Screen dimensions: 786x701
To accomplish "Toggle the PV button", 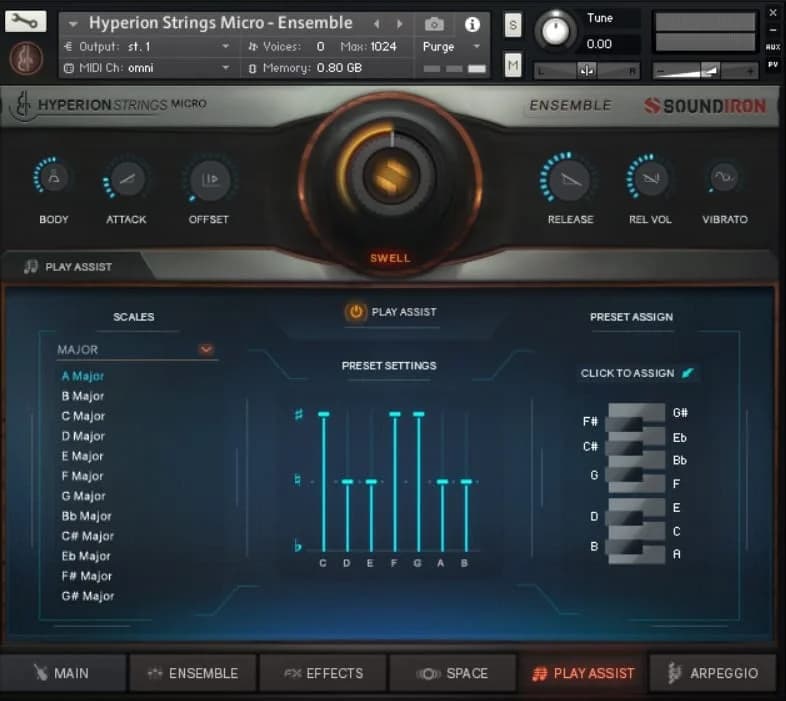I will pyautogui.click(x=772, y=64).
